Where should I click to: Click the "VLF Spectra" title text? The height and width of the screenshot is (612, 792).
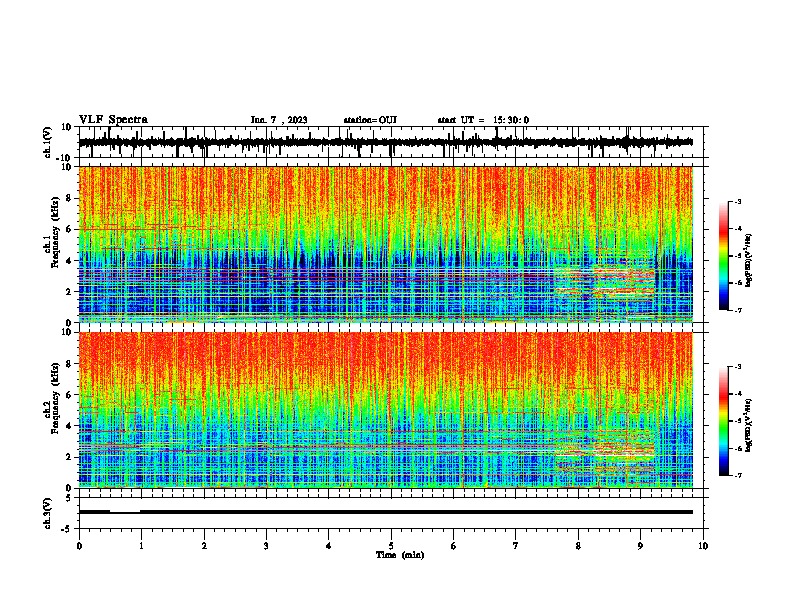coord(113,120)
